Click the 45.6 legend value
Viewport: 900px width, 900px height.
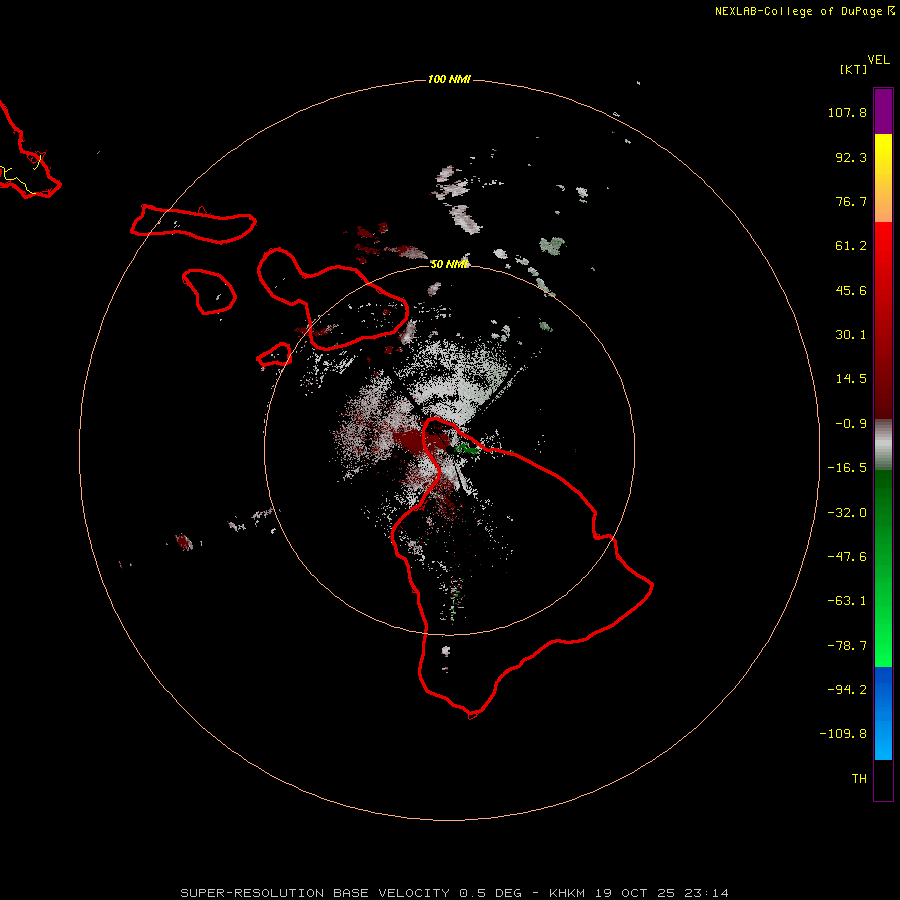[851, 290]
